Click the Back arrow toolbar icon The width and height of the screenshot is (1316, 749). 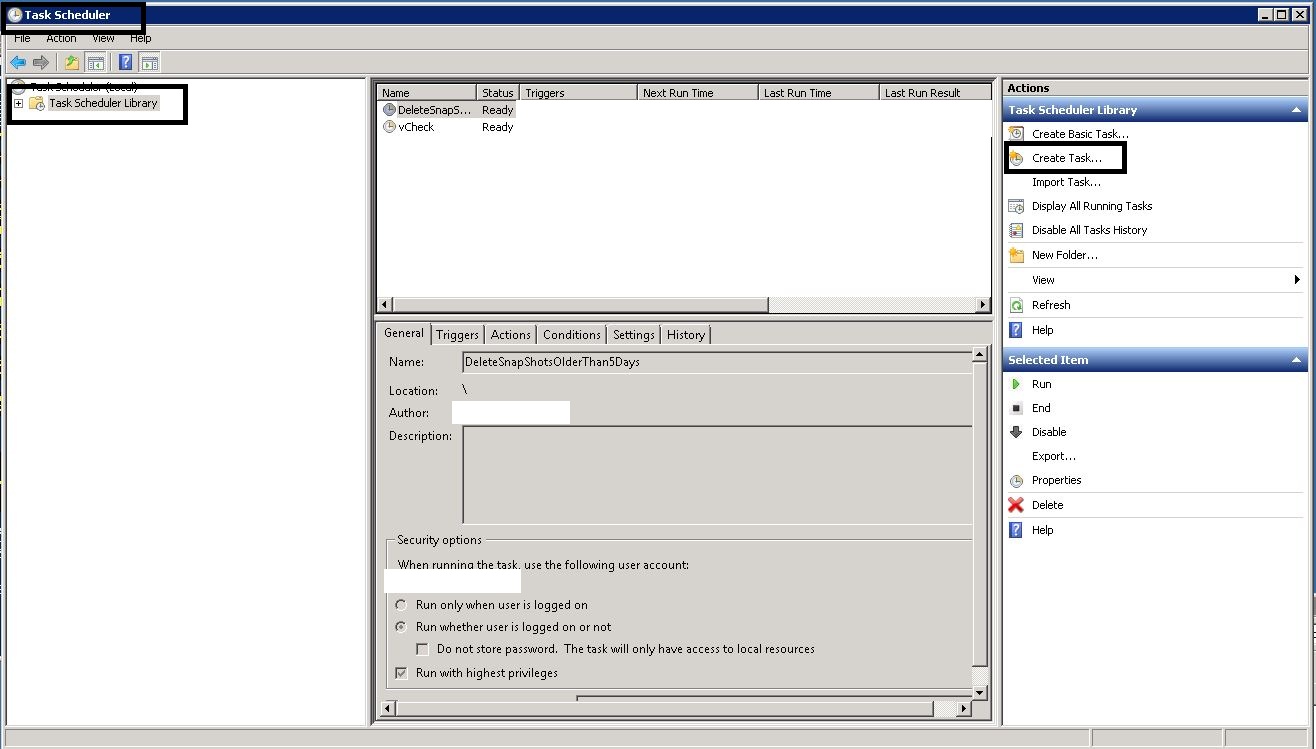(x=18, y=63)
